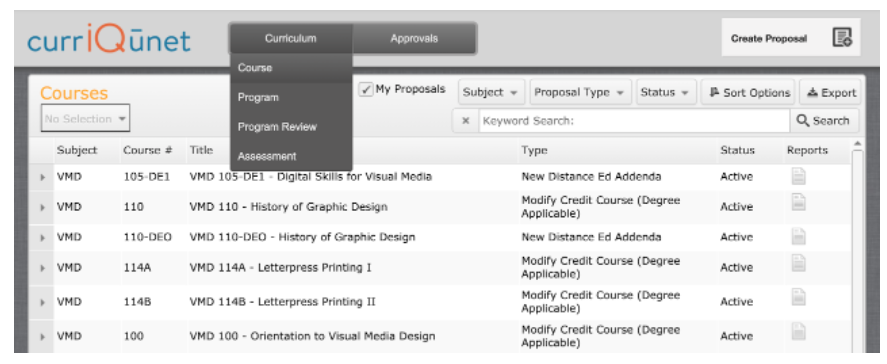Expand the VMD 100 Orientation row
The image size is (887, 364).
(x=42, y=336)
